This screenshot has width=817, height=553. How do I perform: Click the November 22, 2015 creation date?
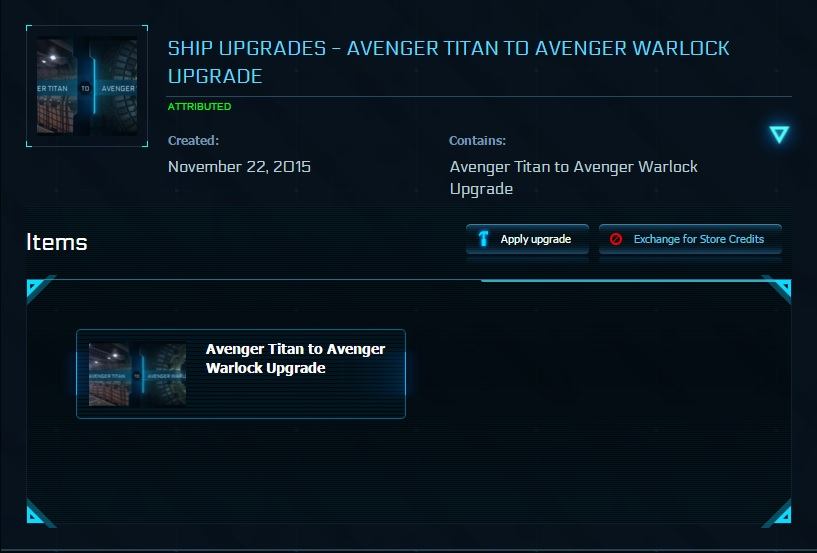click(239, 167)
